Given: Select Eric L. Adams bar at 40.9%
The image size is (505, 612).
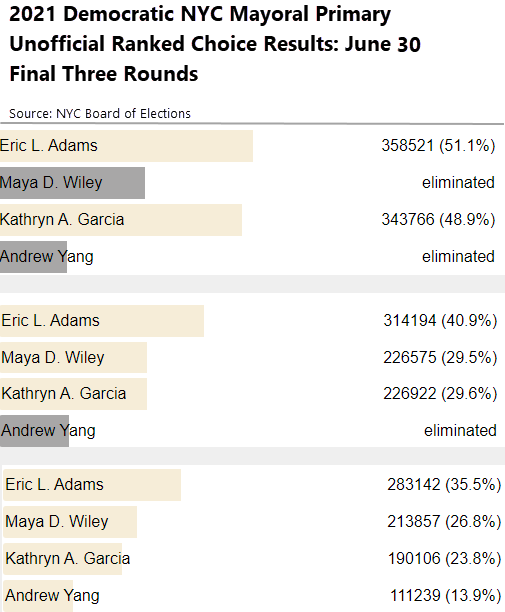Looking at the screenshot, I should pos(102,321).
